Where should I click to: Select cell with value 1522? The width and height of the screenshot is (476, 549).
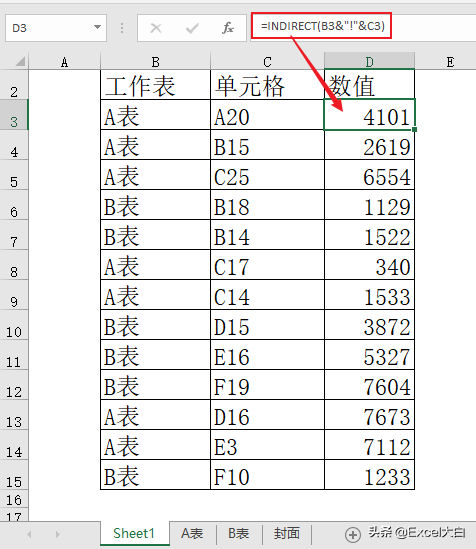(x=370, y=235)
